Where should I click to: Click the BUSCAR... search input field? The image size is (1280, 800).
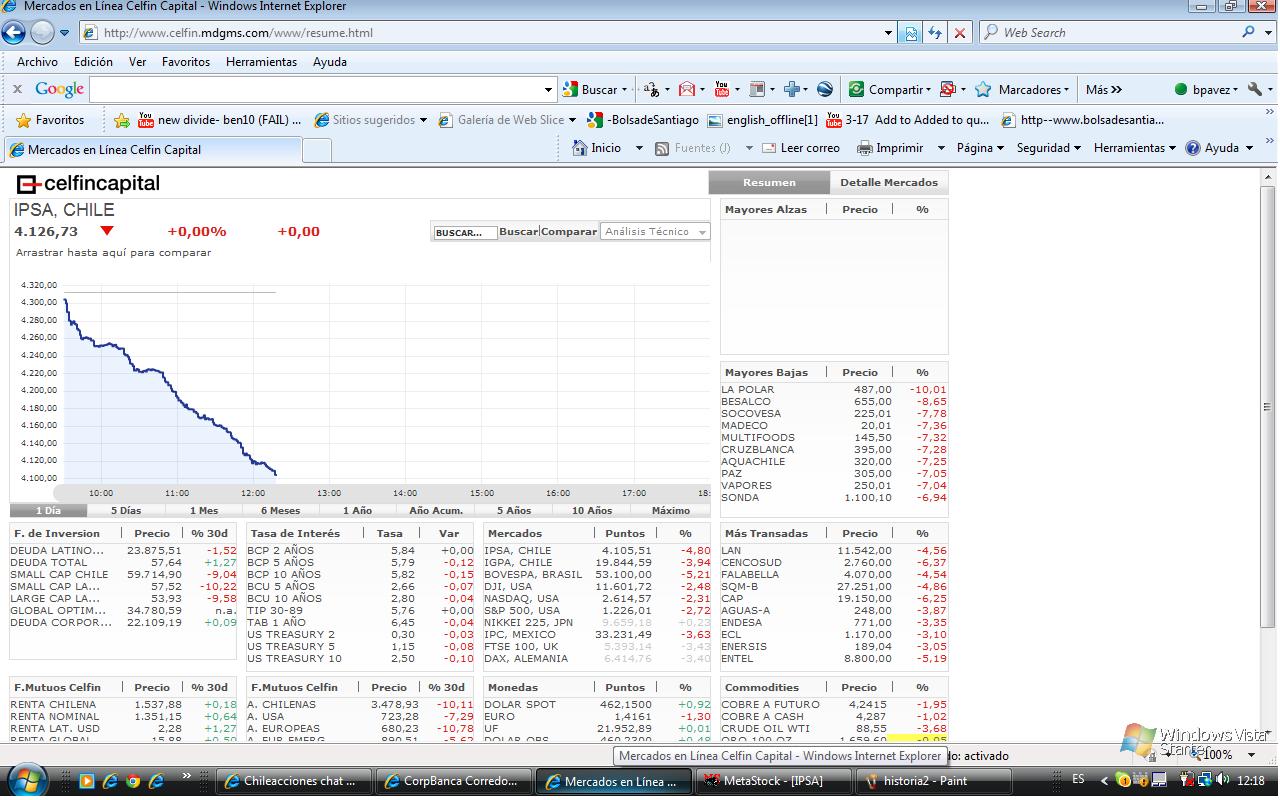[465, 232]
